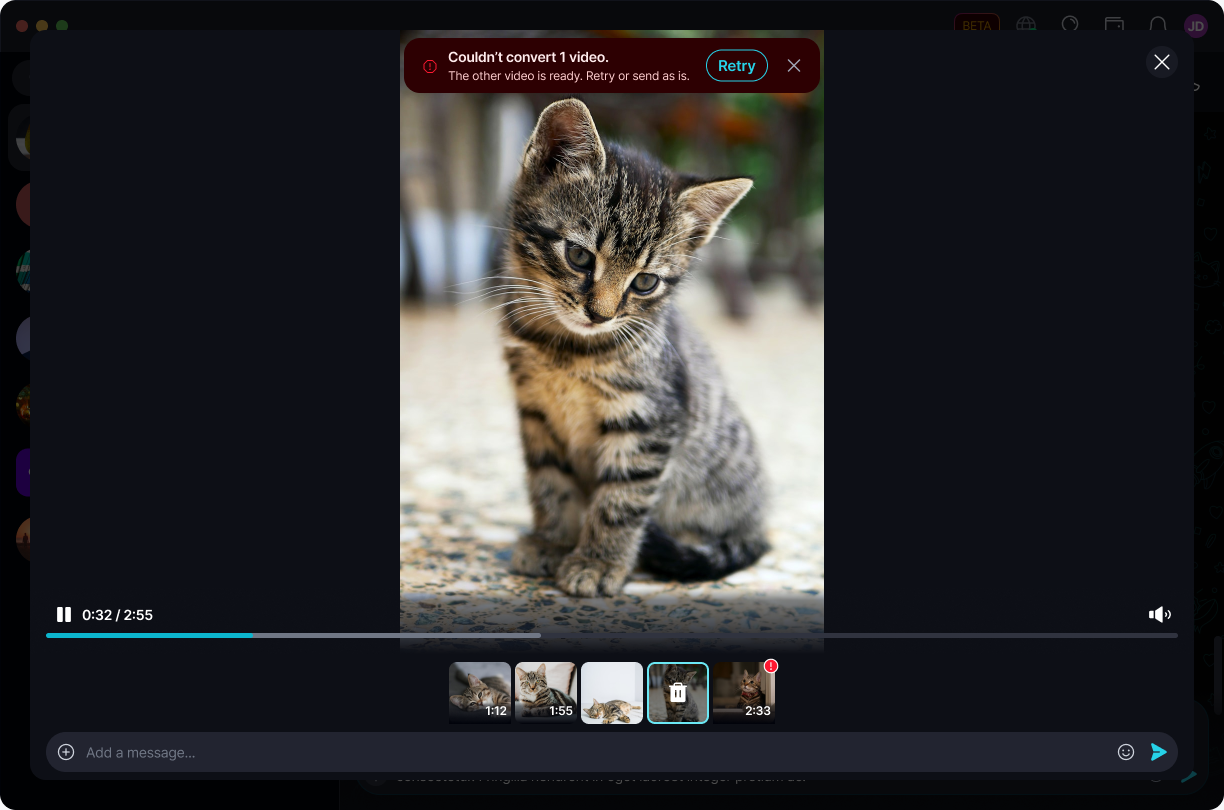This screenshot has width=1224, height=810.
Task: Click the red error badge on 2:33 thumbnail
Action: 771,665
